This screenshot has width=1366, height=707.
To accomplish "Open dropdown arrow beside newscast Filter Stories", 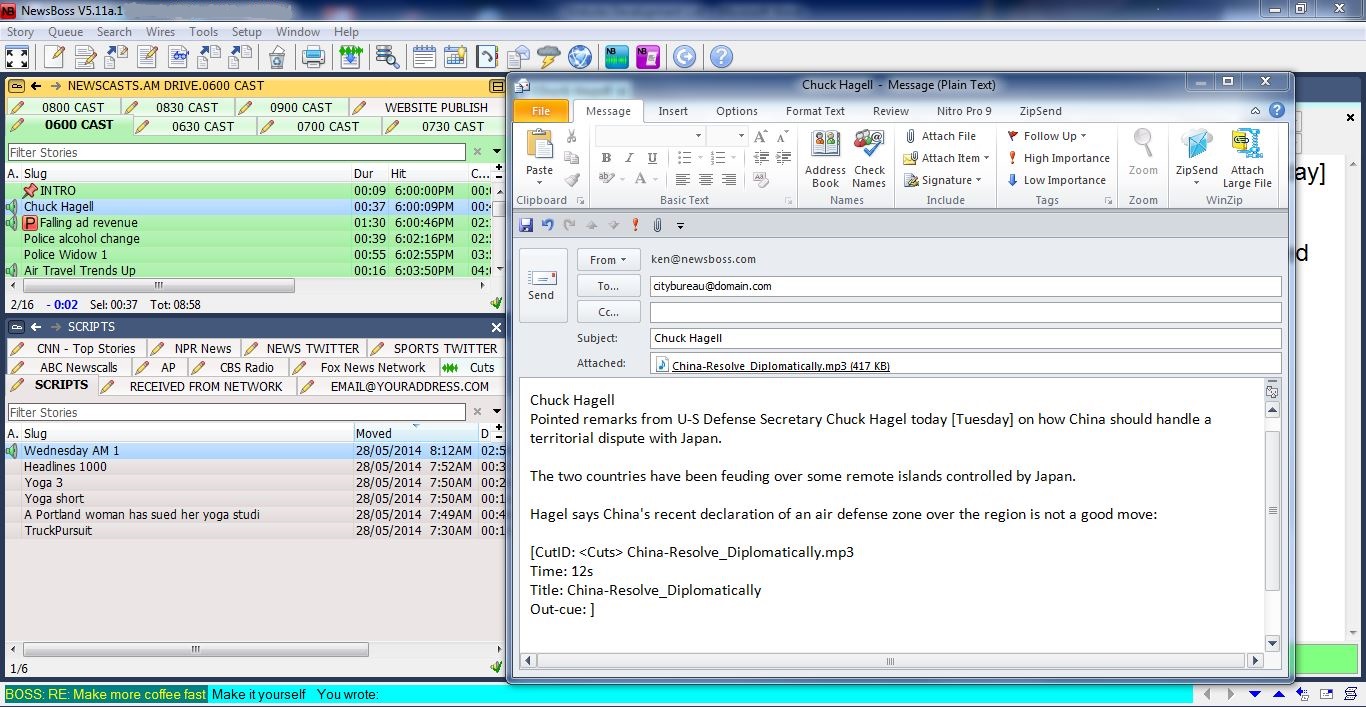I will [x=497, y=152].
